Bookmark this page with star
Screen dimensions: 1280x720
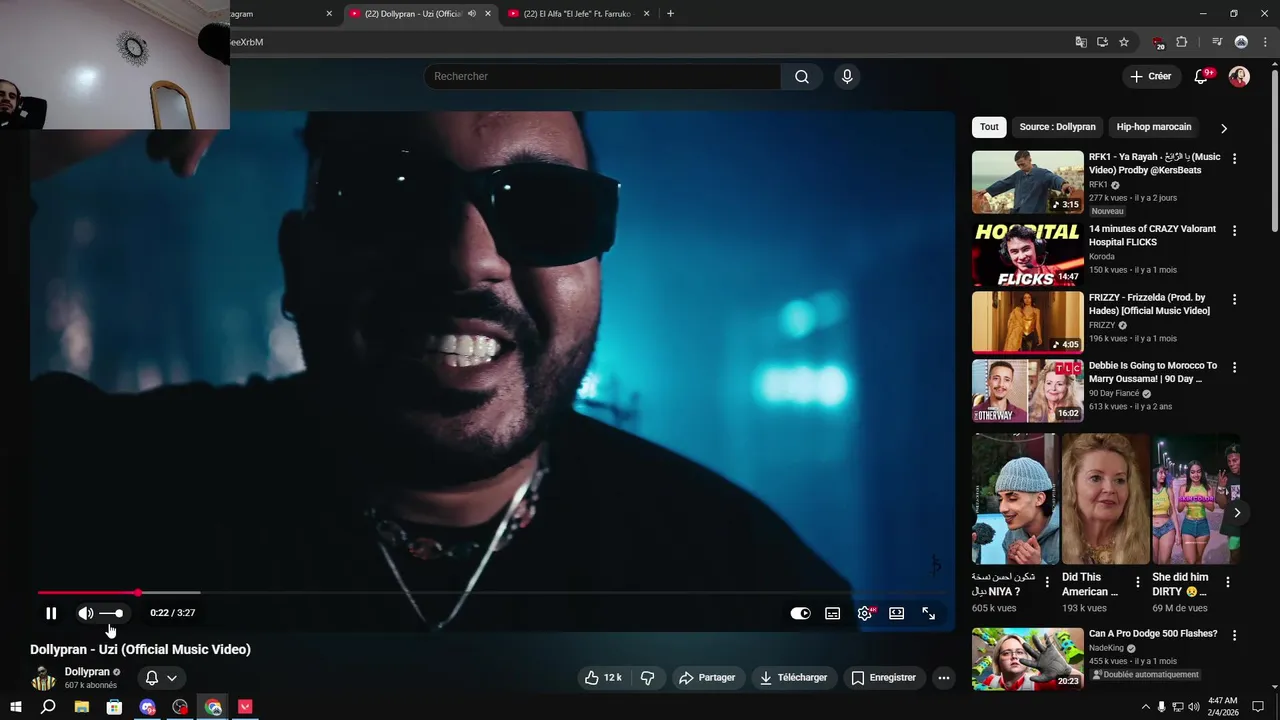(1124, 42)
